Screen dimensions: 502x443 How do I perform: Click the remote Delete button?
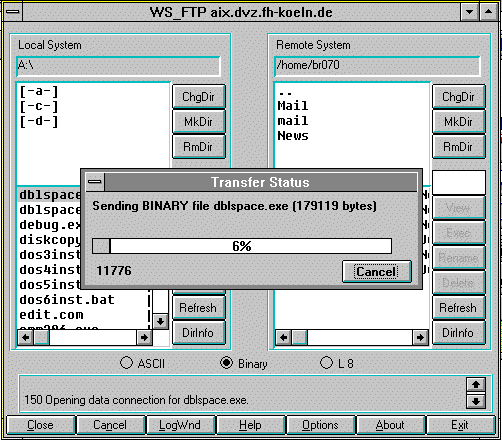459,283
